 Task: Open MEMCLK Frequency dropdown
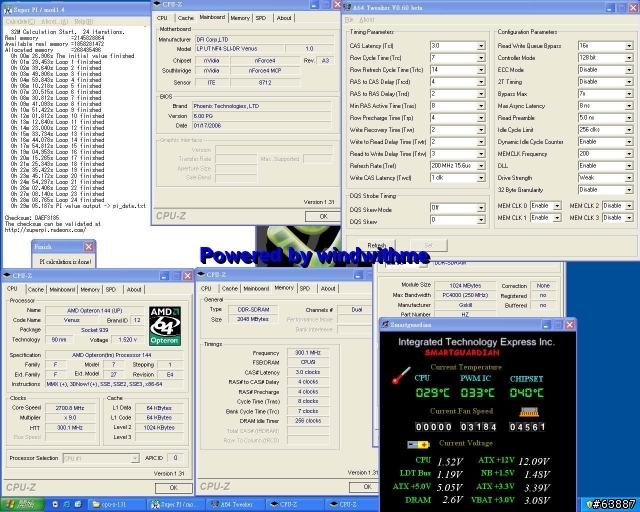tap(629, 154)
